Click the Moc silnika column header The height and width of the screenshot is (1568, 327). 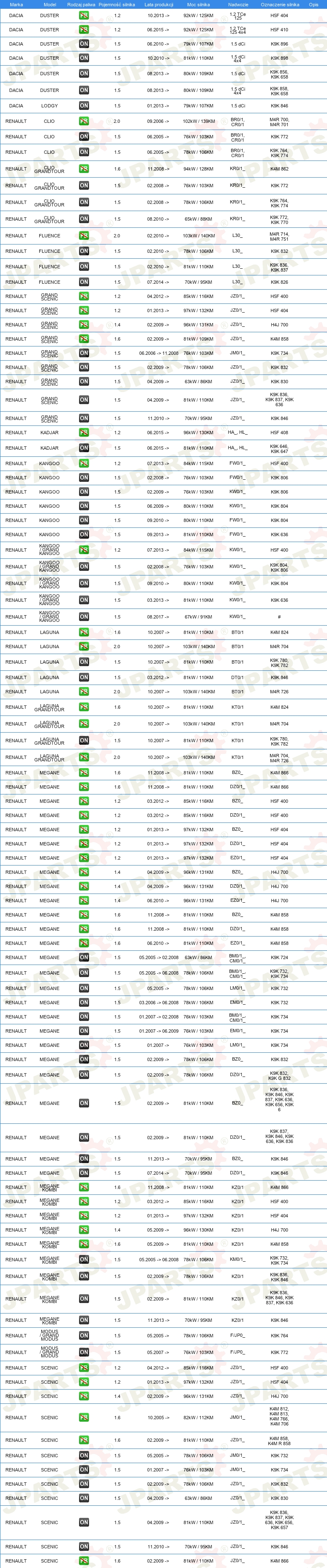(199, 4)
